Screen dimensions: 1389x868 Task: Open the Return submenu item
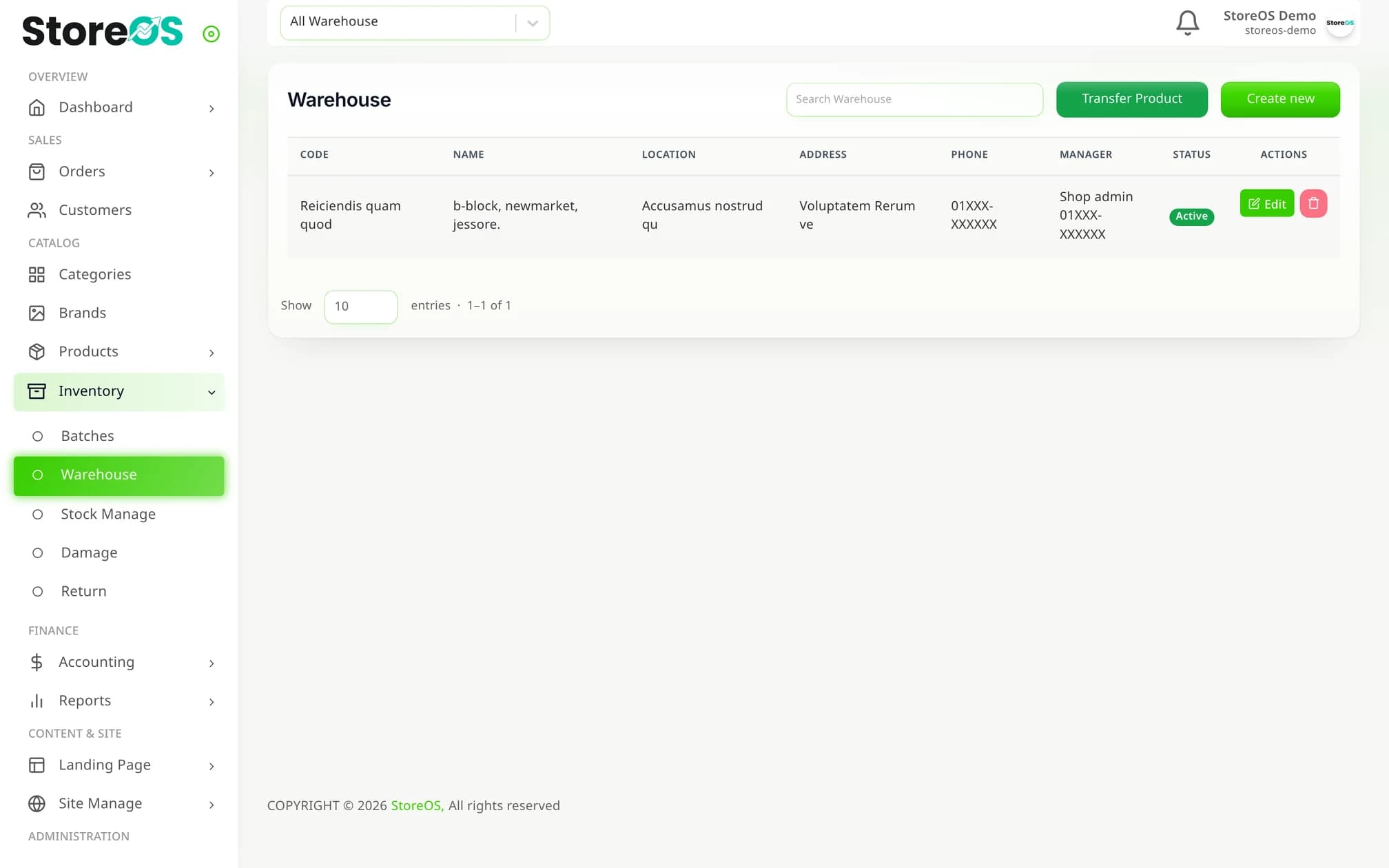point(119,592)
